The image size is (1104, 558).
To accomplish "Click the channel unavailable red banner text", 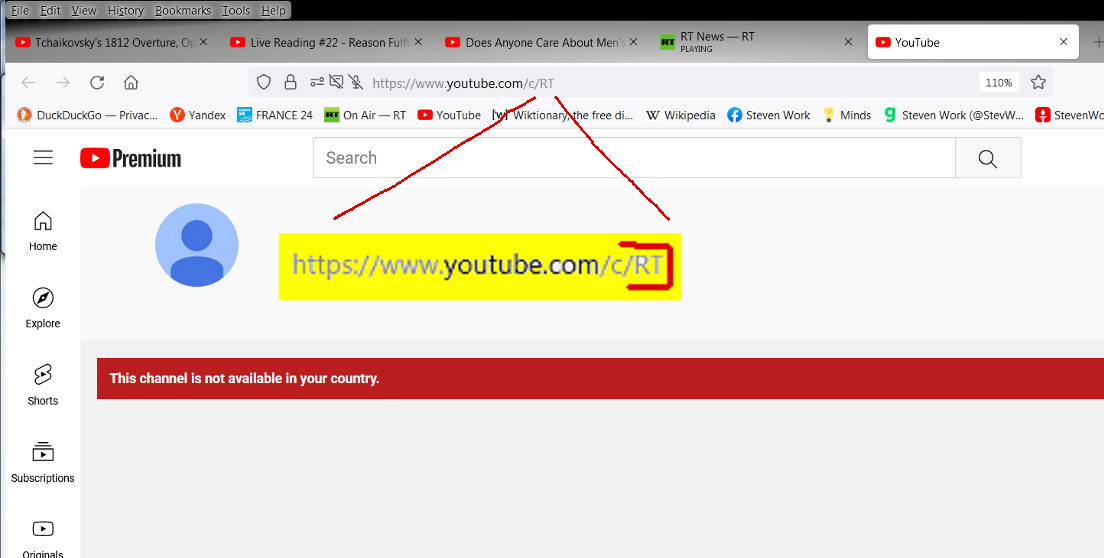I will tap(244, 379).
